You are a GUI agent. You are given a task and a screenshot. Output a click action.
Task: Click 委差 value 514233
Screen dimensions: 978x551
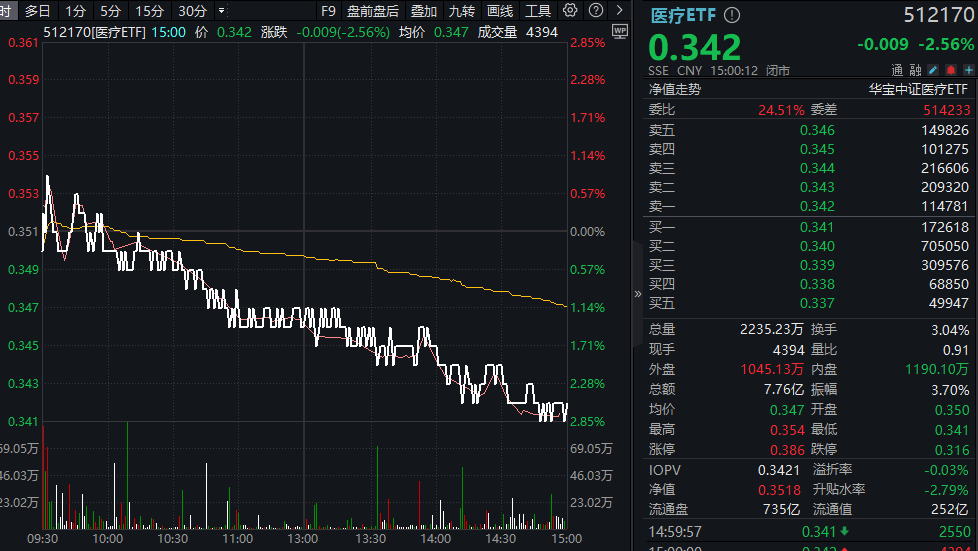point(947,110)
